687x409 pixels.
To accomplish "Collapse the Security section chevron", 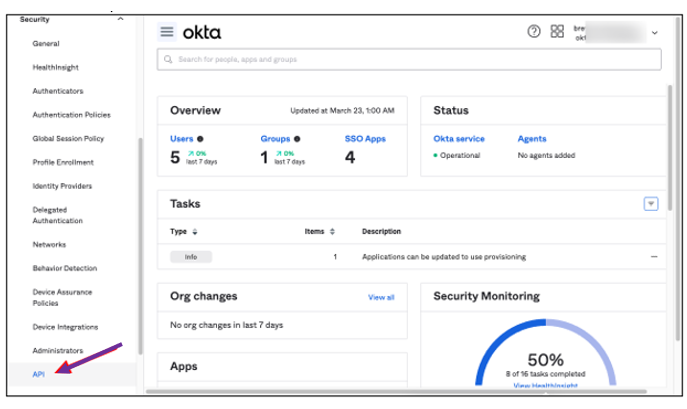I will point(120,19).
